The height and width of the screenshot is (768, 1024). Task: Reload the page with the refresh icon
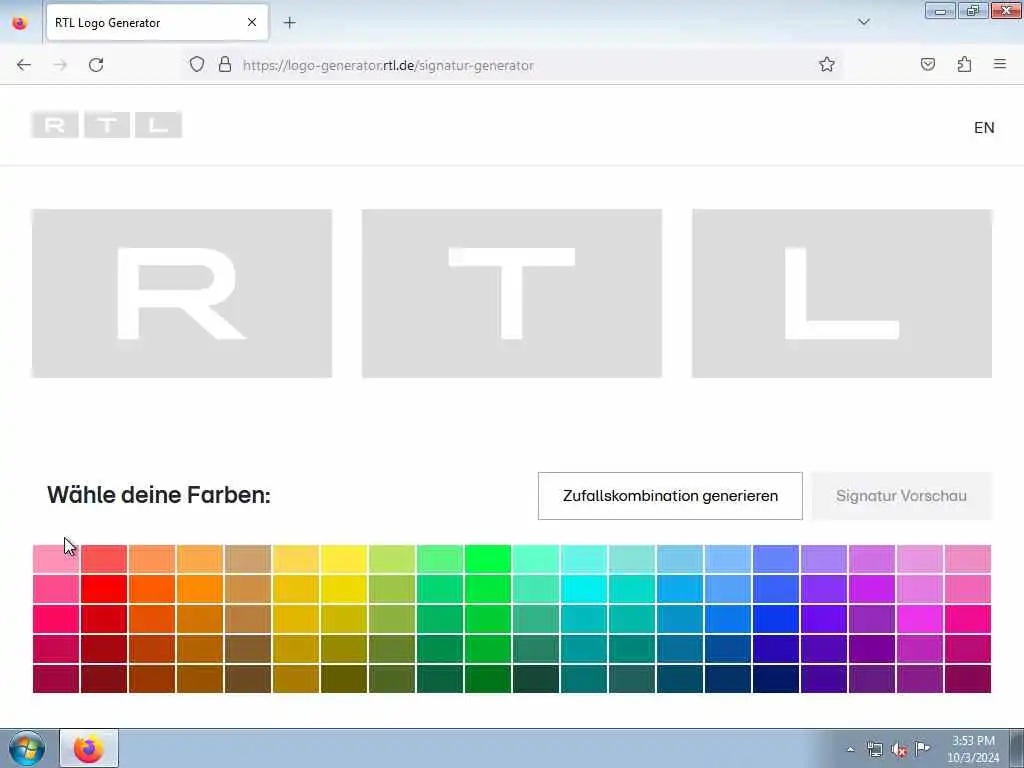[96, 65]
